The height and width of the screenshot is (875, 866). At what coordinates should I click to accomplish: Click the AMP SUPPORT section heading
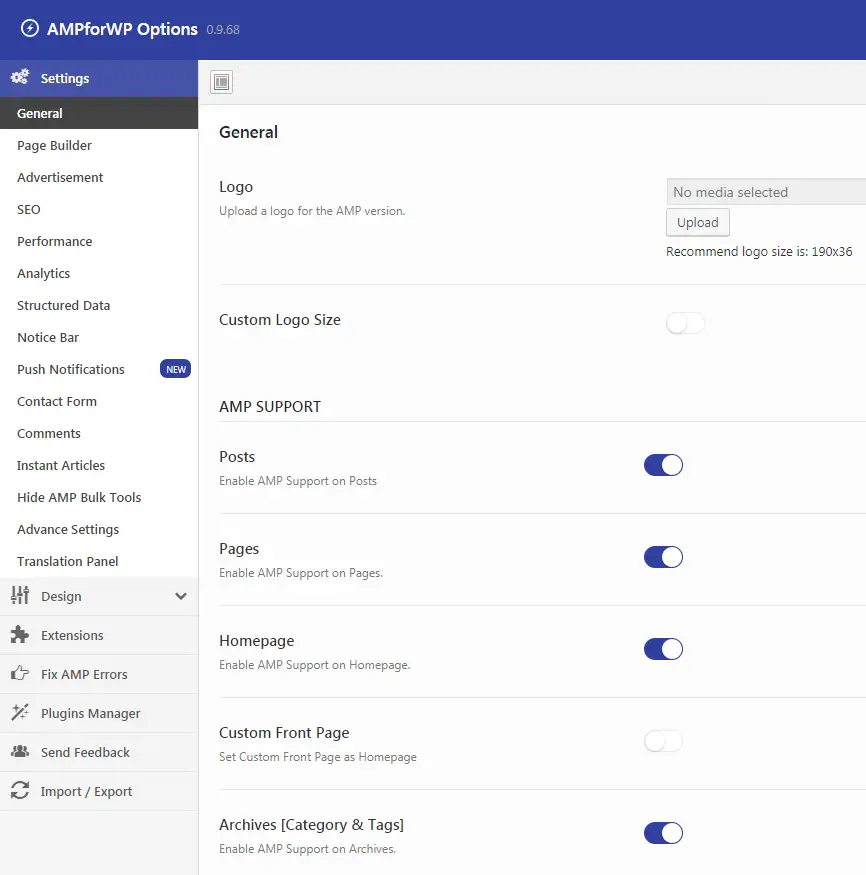[x=270, y=407]
